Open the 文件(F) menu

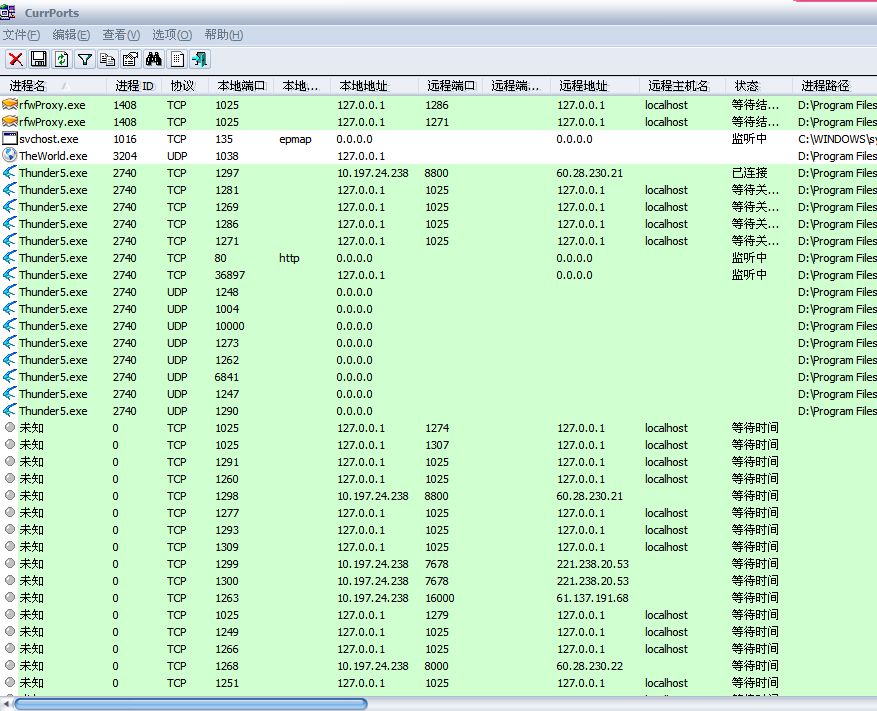point(21,35)
